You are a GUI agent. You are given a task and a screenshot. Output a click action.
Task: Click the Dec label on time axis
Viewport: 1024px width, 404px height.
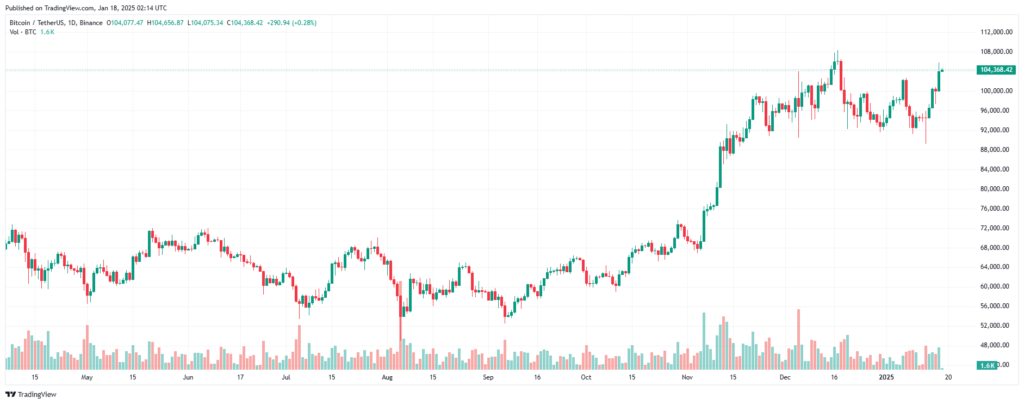(x=786, y=378)
